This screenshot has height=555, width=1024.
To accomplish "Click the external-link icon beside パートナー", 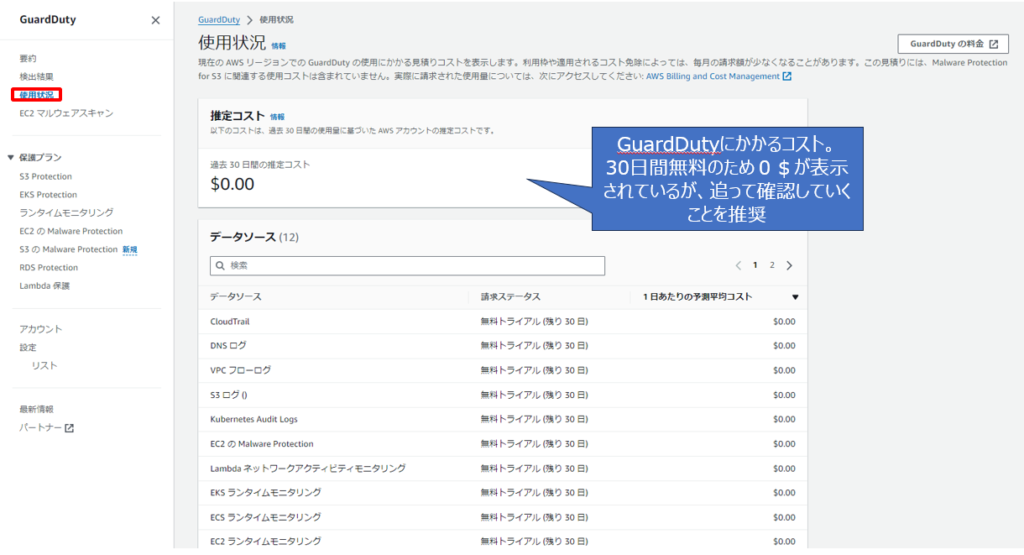I will [69, 428].
